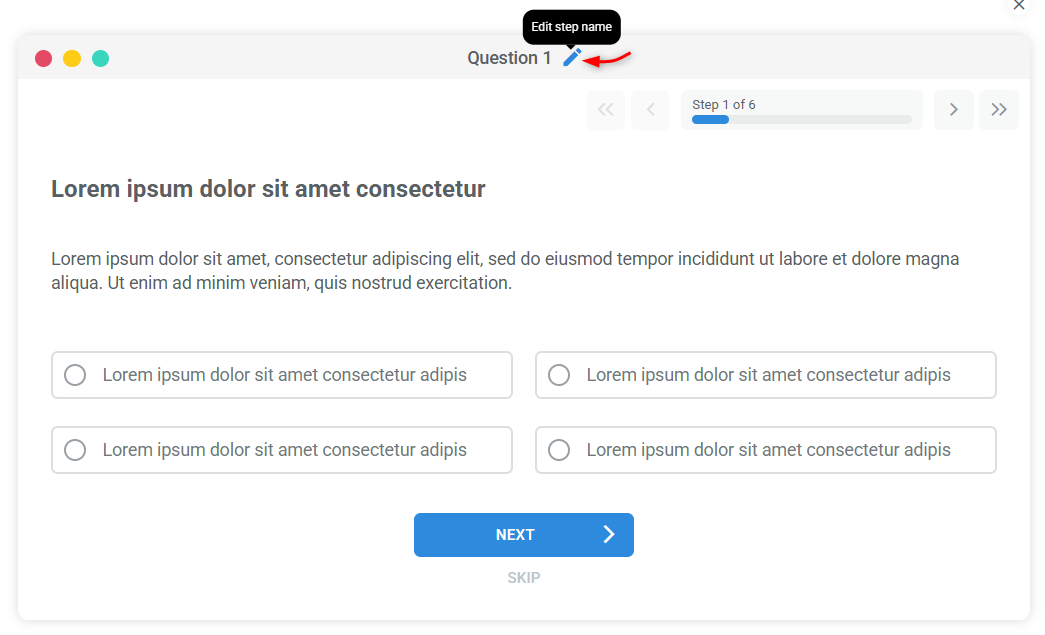Click the yellow window dot
The height and width of the screenshot is (635, 1045).
pos(71,58)
